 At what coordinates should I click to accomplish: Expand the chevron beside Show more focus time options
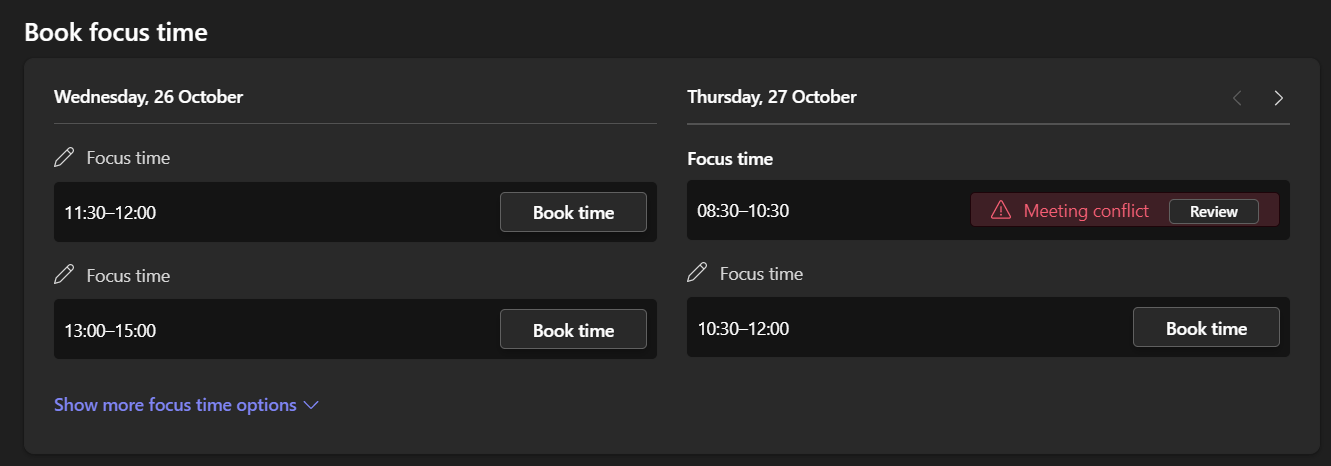tap(310, 405)
